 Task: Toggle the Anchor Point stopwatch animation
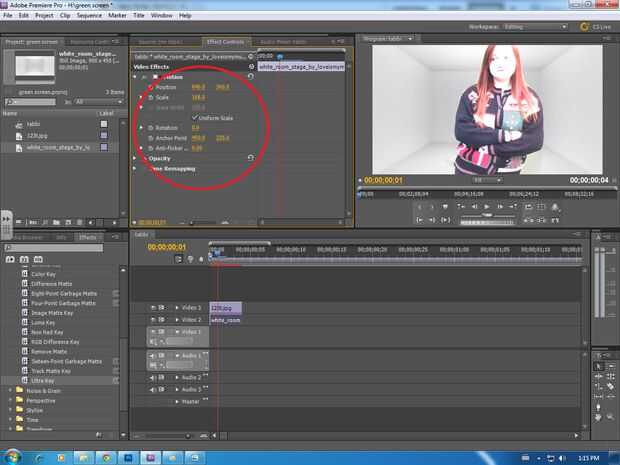pyautogui.click(x=150, y=138)
